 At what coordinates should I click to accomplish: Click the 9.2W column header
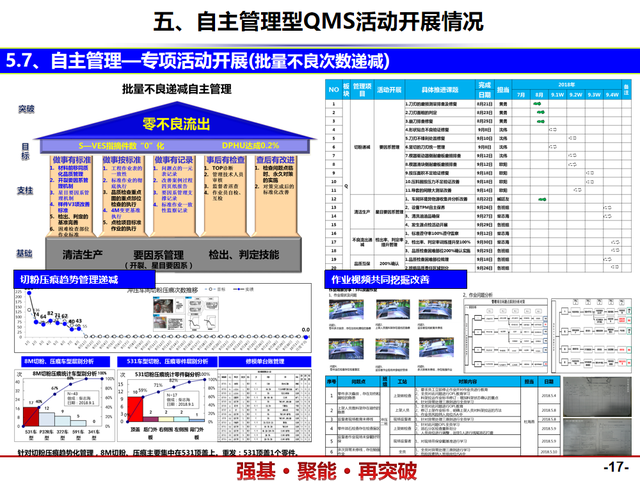[x=576, y=94]
